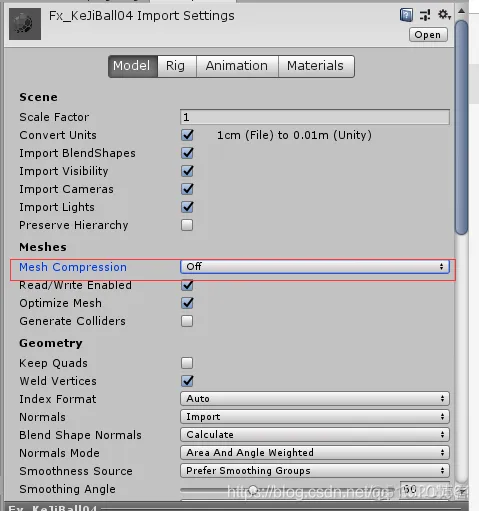This screenshot has height=511, width=479.
Task: Enable the Preserve Hierarchy checkbox
Action: pos(187,225)
